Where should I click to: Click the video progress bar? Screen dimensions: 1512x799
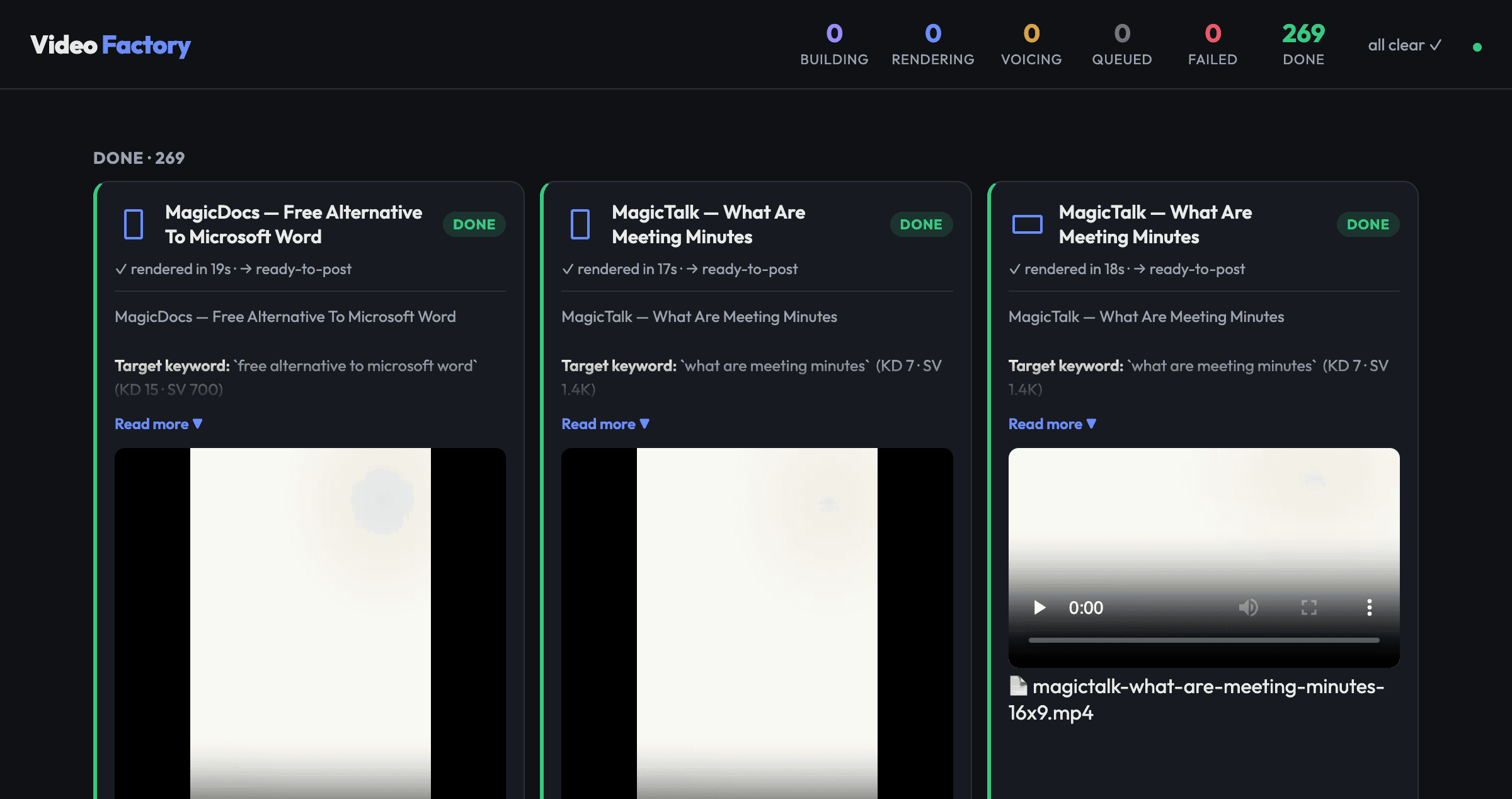click(x=1204, y=640)
